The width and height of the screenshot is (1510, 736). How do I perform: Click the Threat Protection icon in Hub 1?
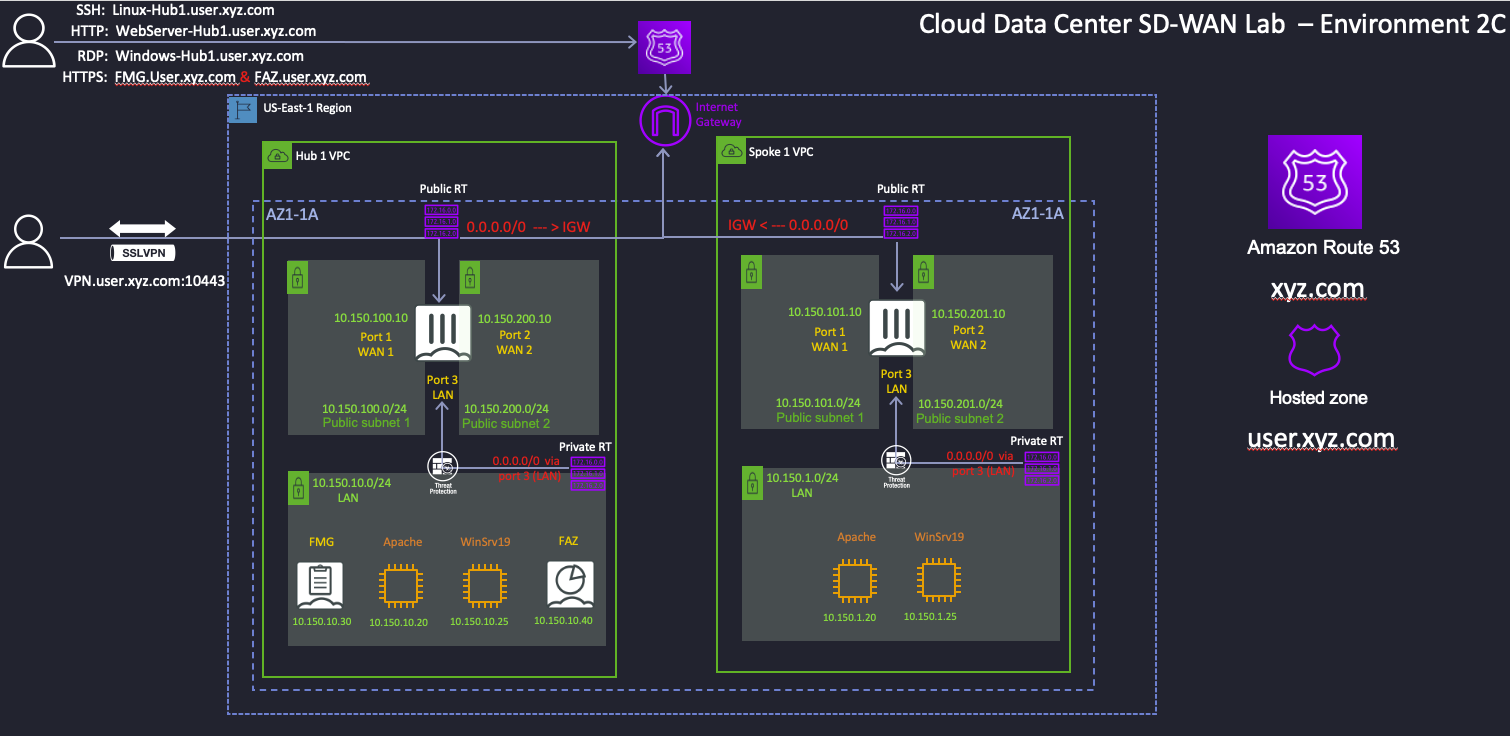(441, 466)
